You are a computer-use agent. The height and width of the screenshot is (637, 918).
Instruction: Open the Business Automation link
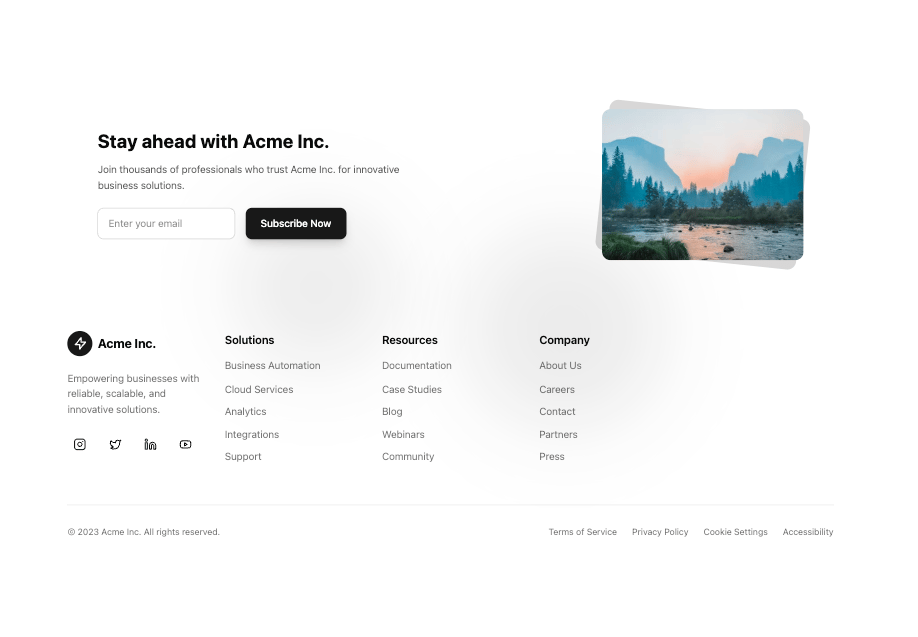coord(272,365)
